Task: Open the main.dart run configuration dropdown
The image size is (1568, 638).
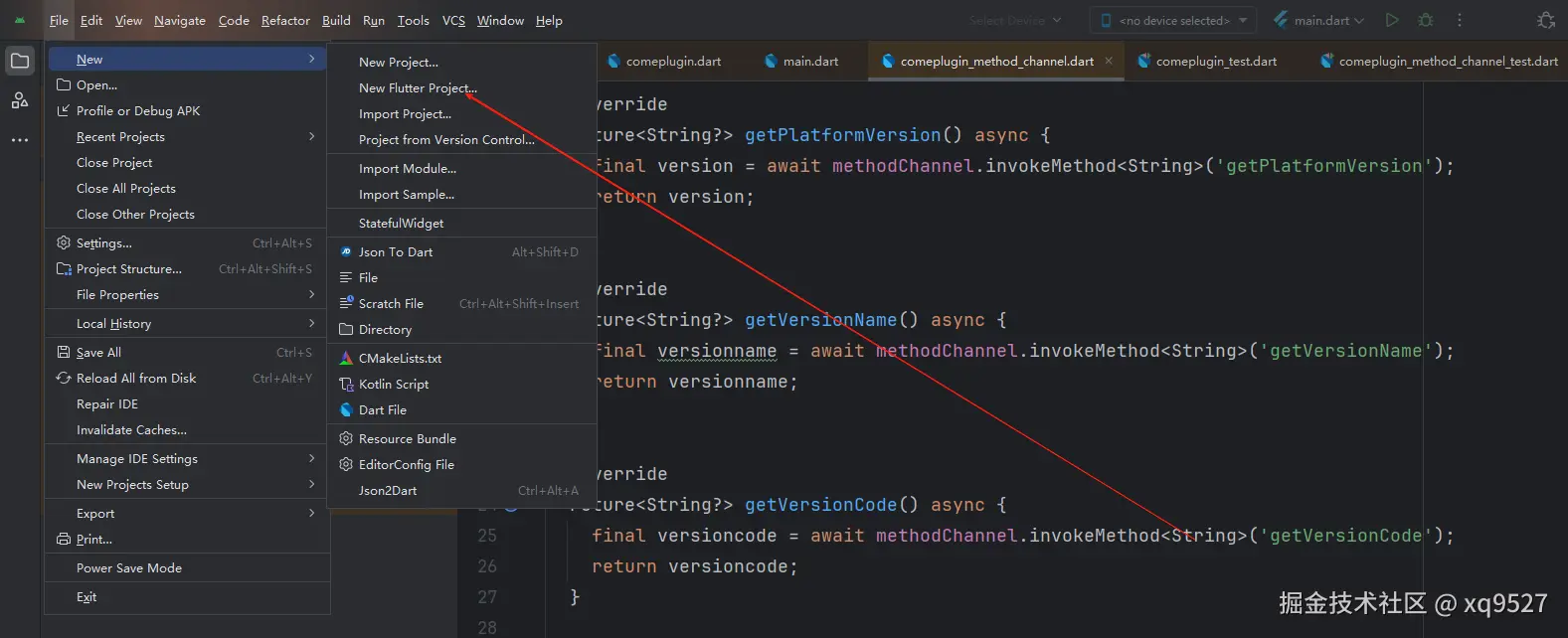Action: click(1318, 20)
